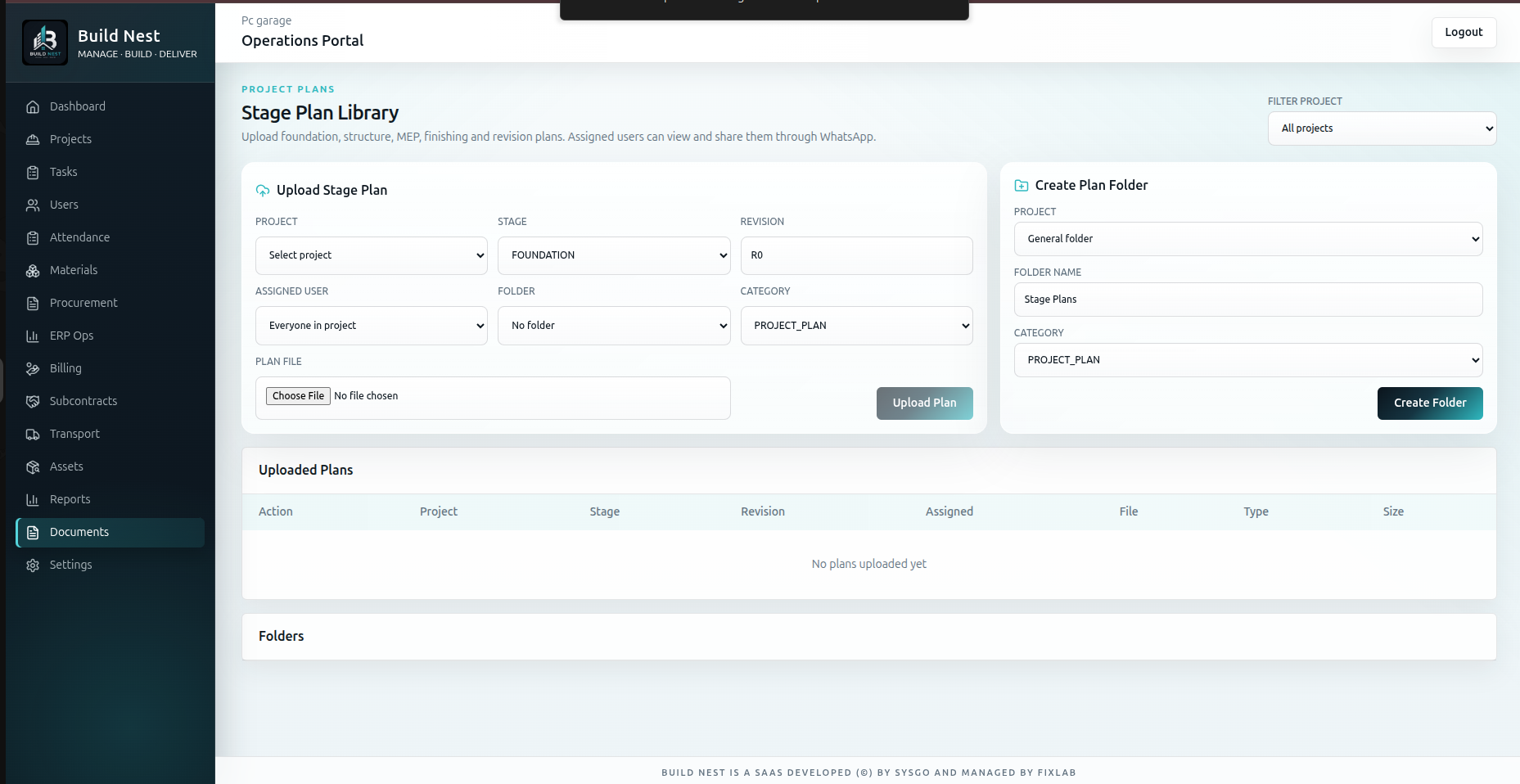Open the Select project dropdown

(x=372, y=255)
